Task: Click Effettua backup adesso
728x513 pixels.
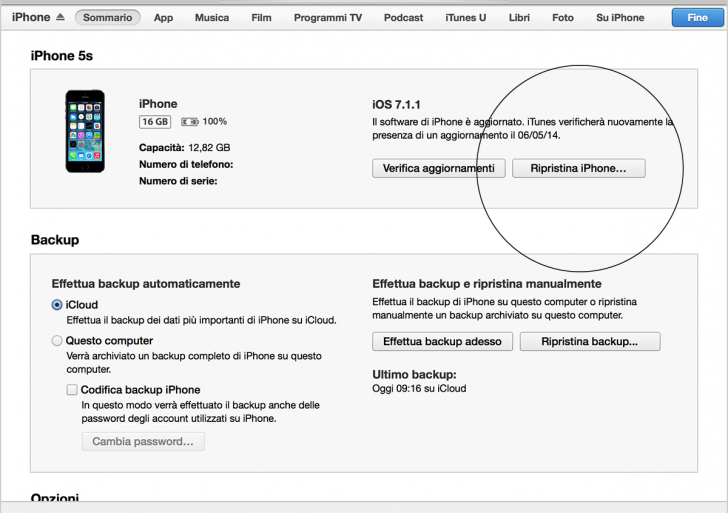Action: [x=443, y=341]
